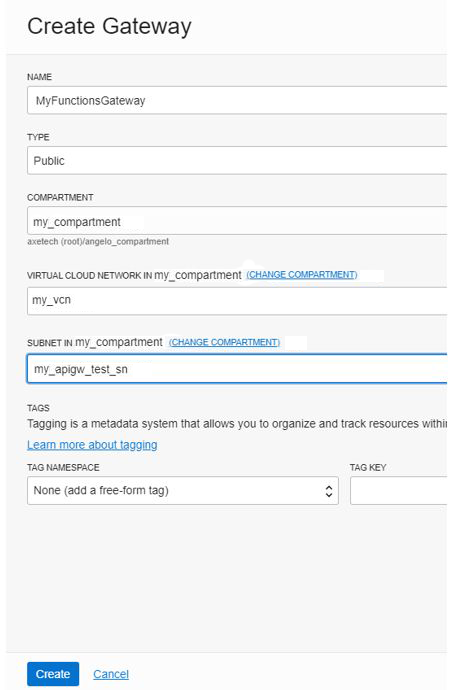
Task: Click the Tagging metadata description text
Action: [x=237, y=424]
